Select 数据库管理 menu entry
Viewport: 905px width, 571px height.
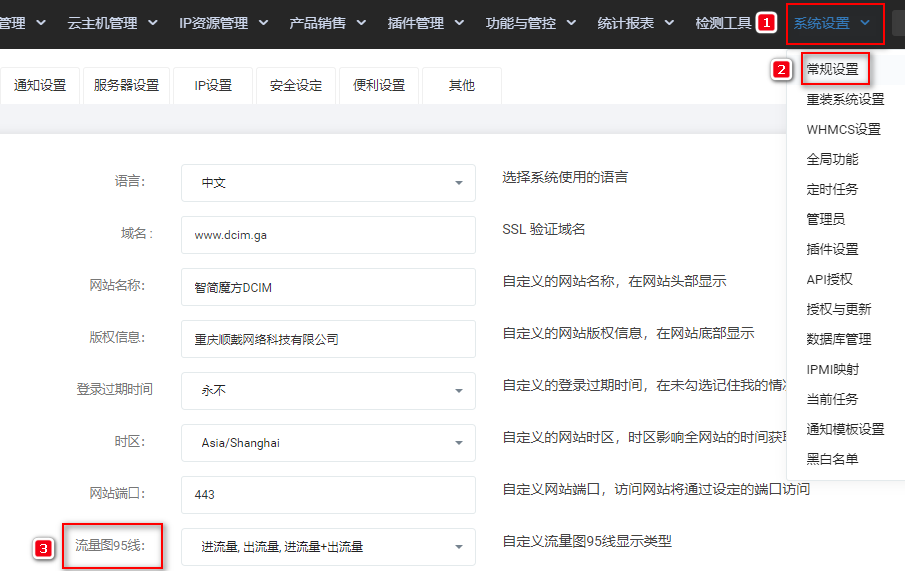click(839, 339)
